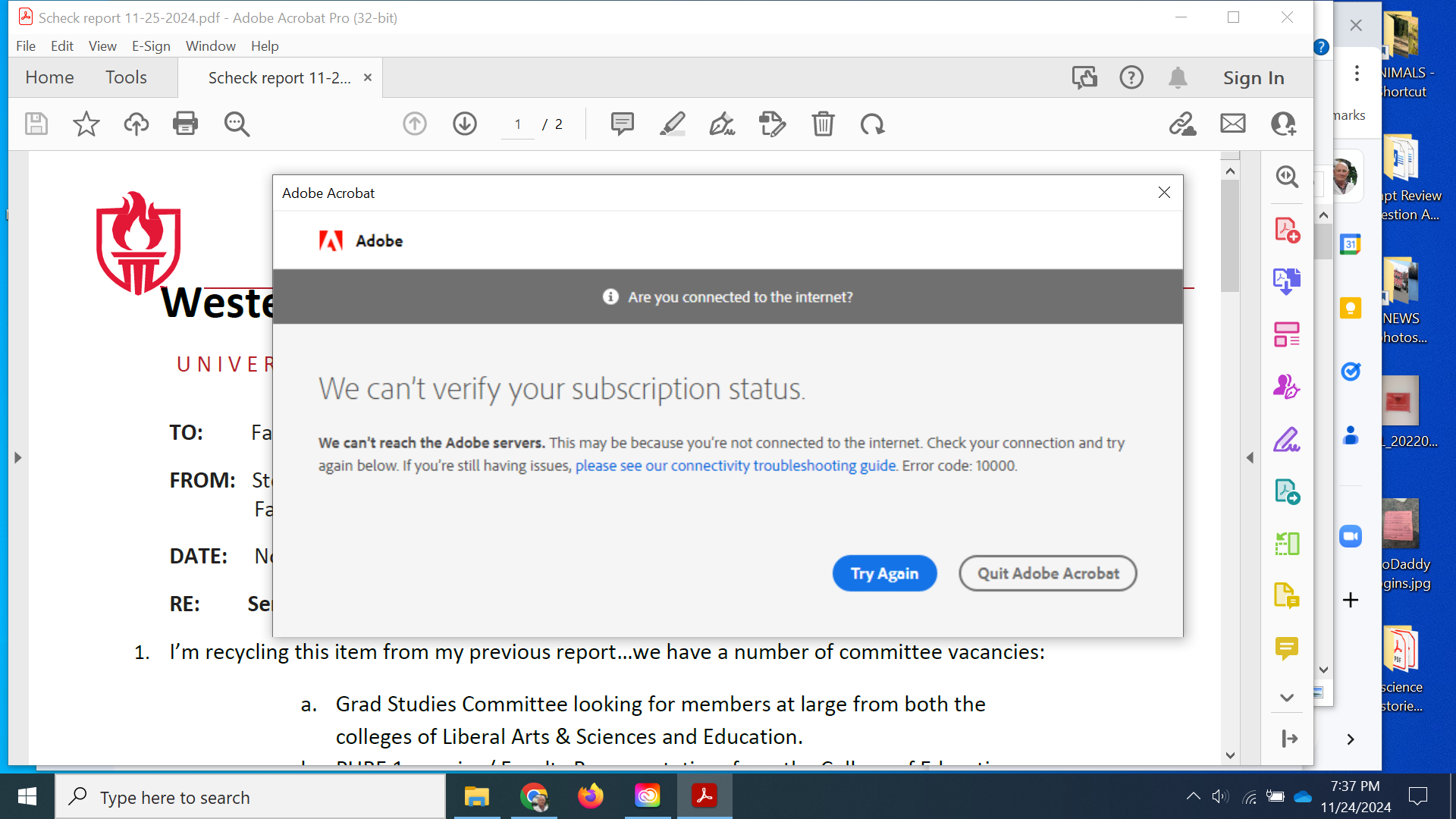Open Creative Cloud from taskbar

tap(647, 796)
